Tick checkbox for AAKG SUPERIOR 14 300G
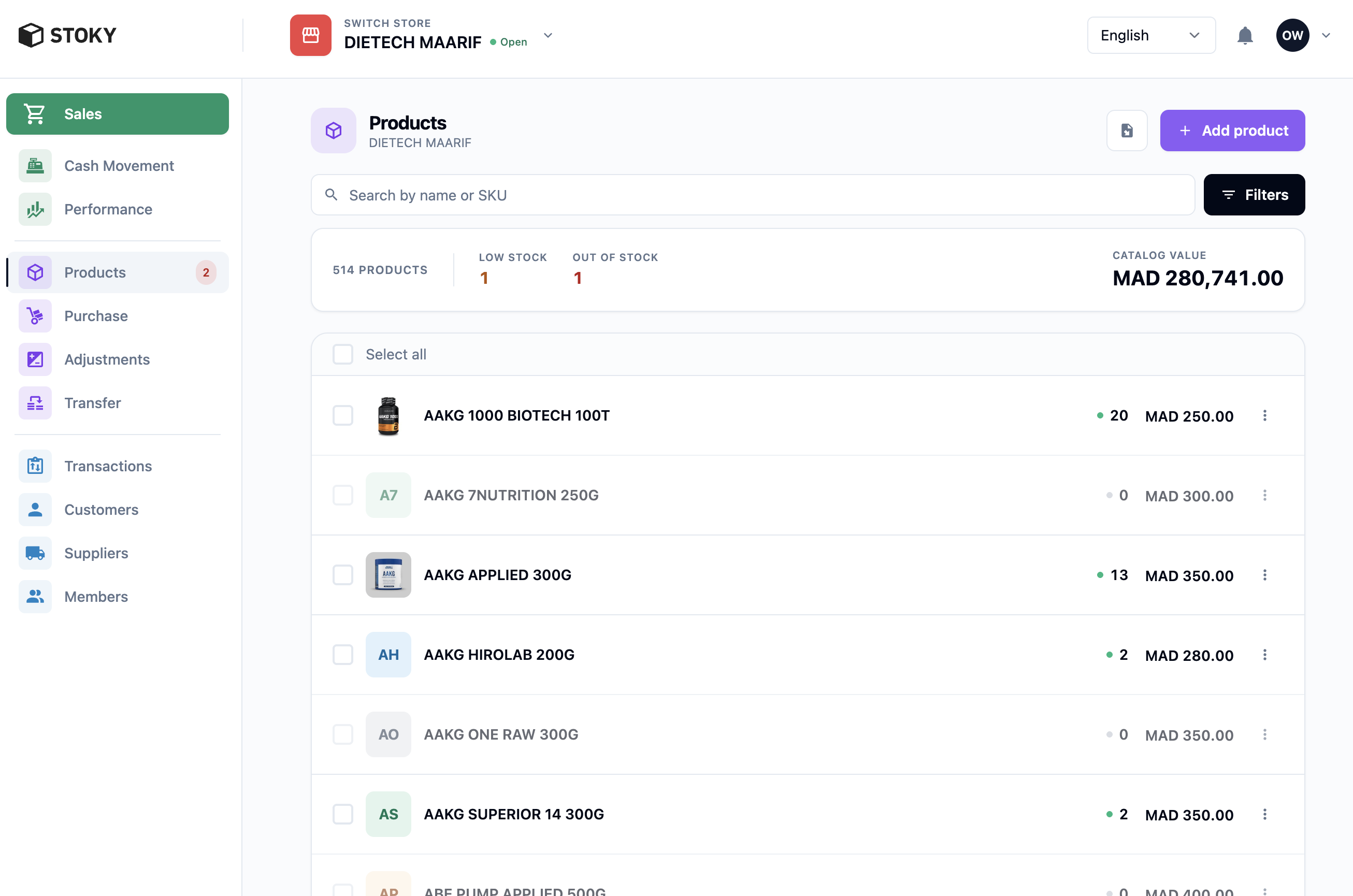The image size is (1353, 896). (x=343, y=814)
